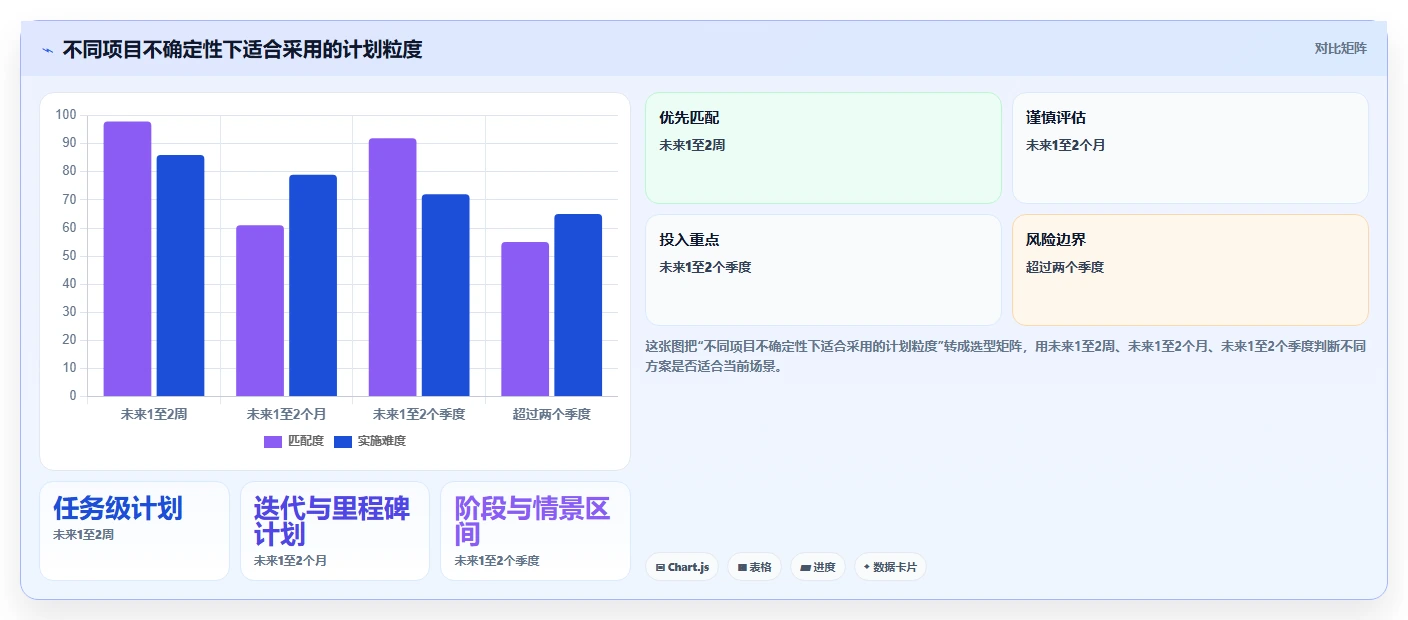Open the 谨慎评估 card

tap(1190, 148)
